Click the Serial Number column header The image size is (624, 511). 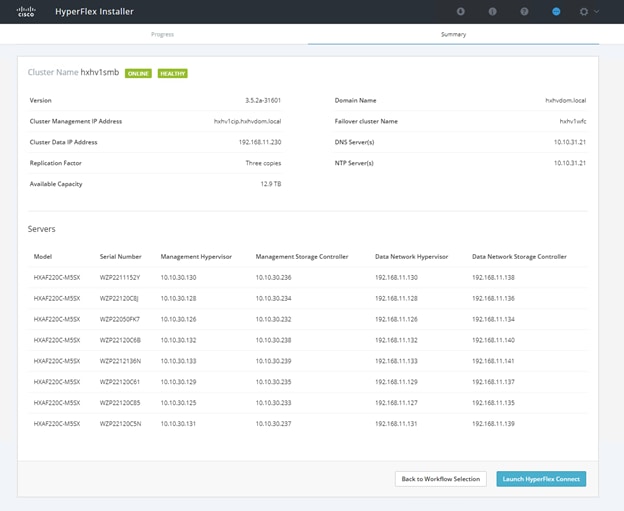tap(120, 257)
